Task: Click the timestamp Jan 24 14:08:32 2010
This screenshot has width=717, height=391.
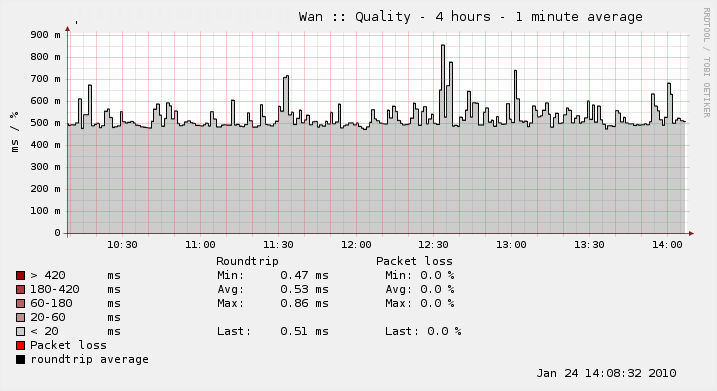Action: pyautogui.click(x=606, y=373)
